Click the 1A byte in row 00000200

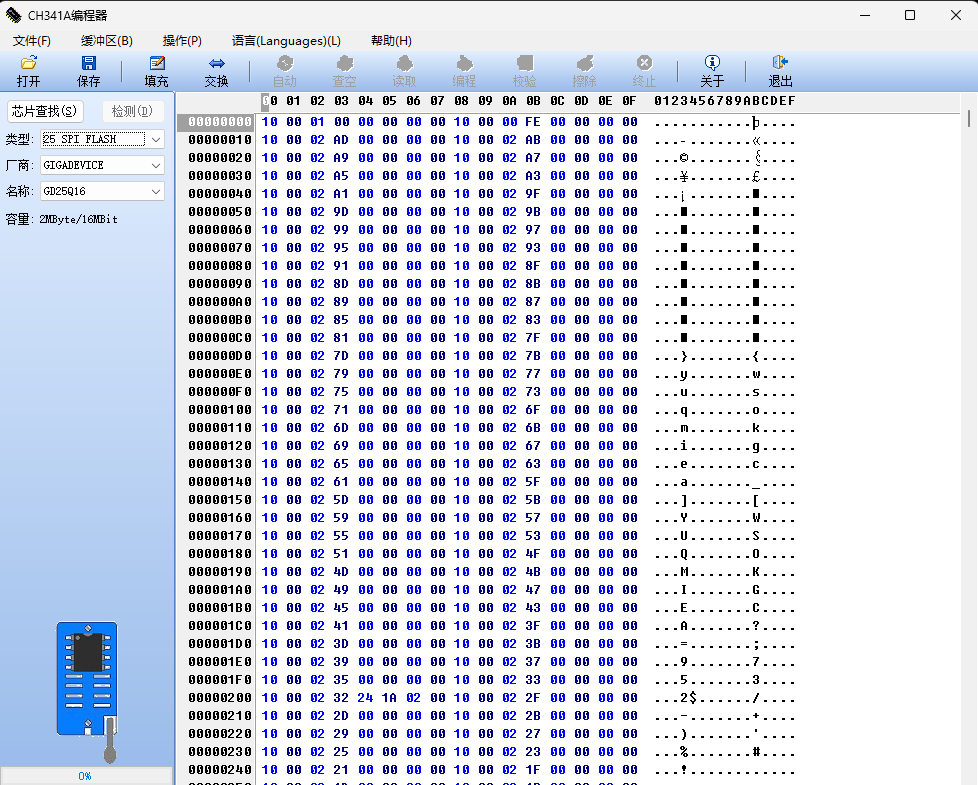coord(389,698)
